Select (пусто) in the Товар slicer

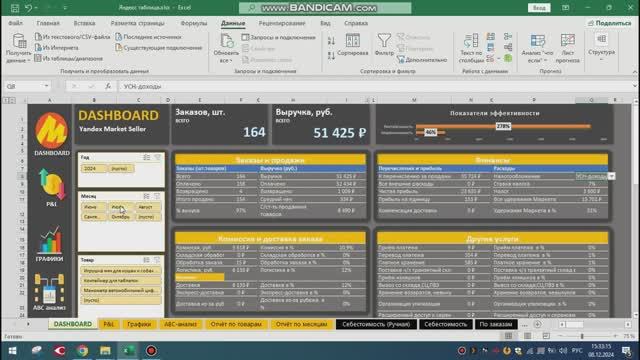tap(121, 300)
